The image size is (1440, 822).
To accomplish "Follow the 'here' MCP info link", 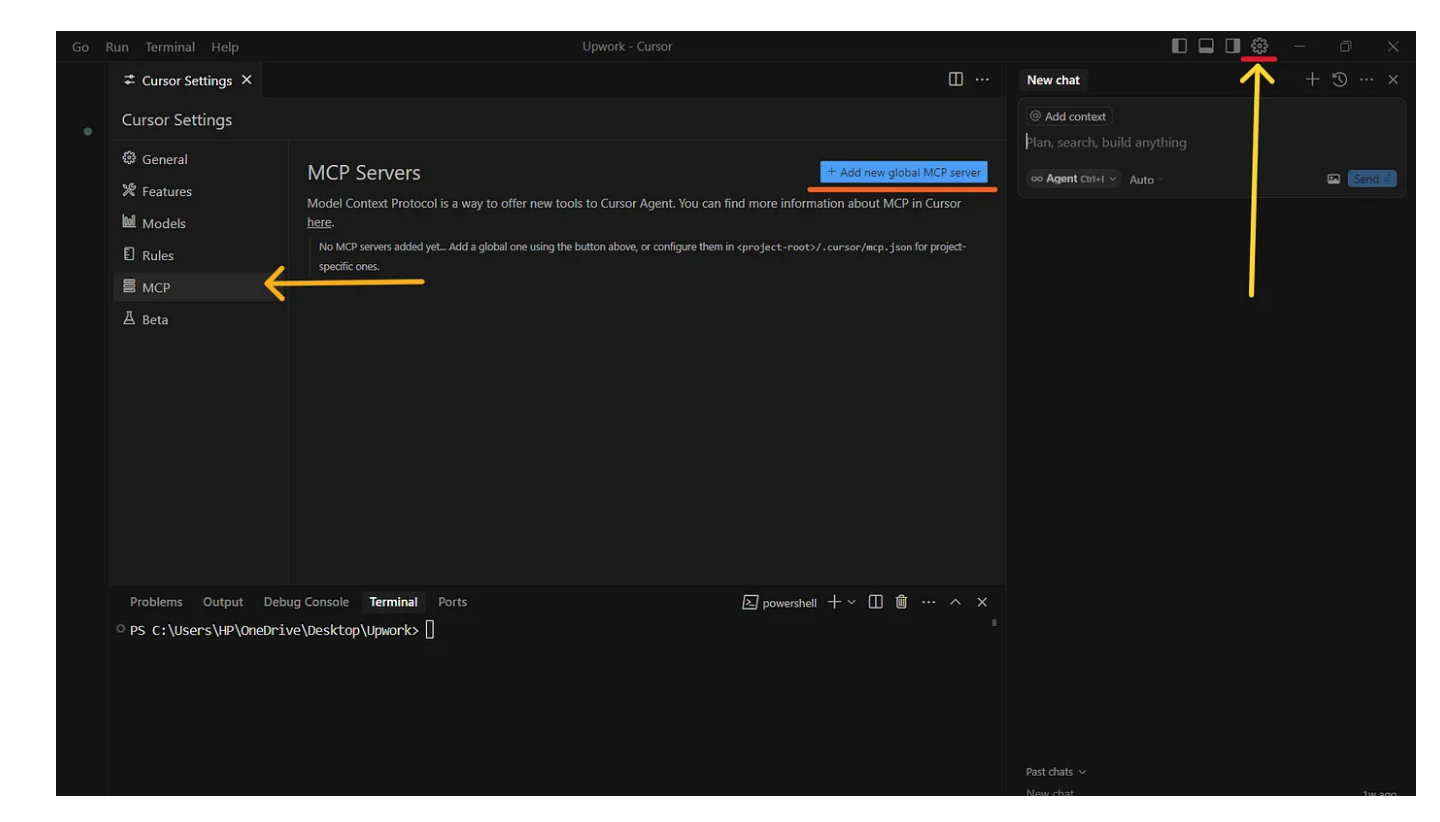I will click(x=319, y=222).
